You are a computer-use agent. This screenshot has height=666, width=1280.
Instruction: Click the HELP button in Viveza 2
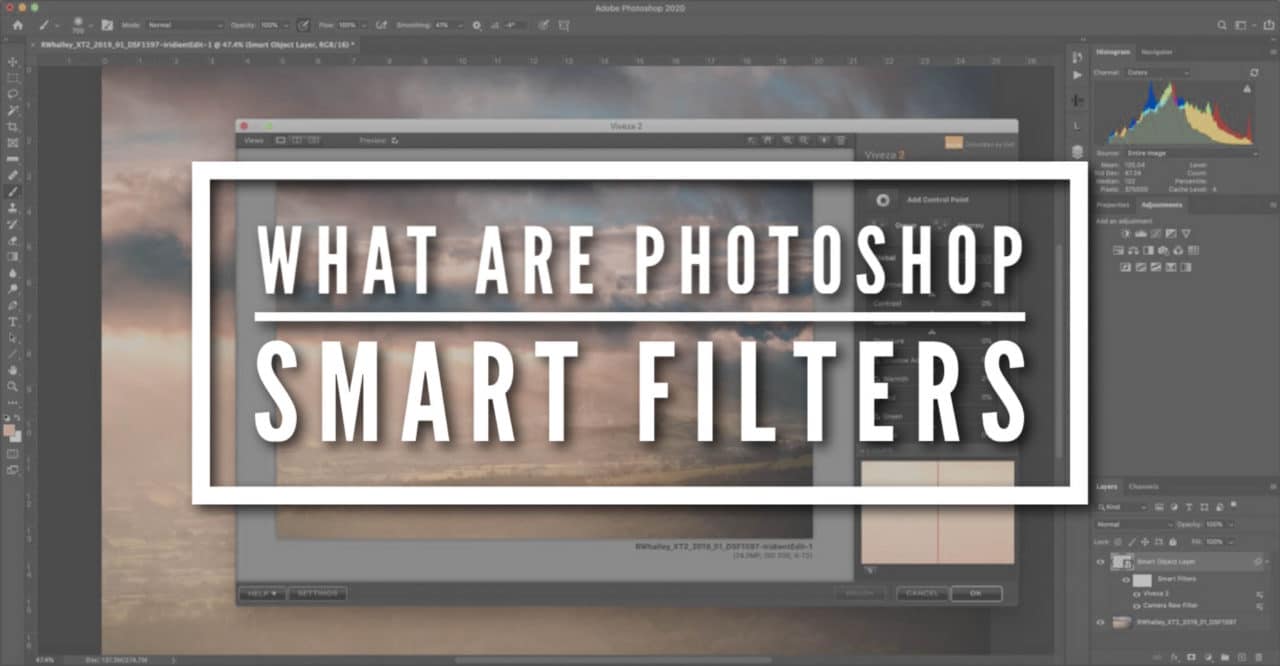tap(261, 593)
